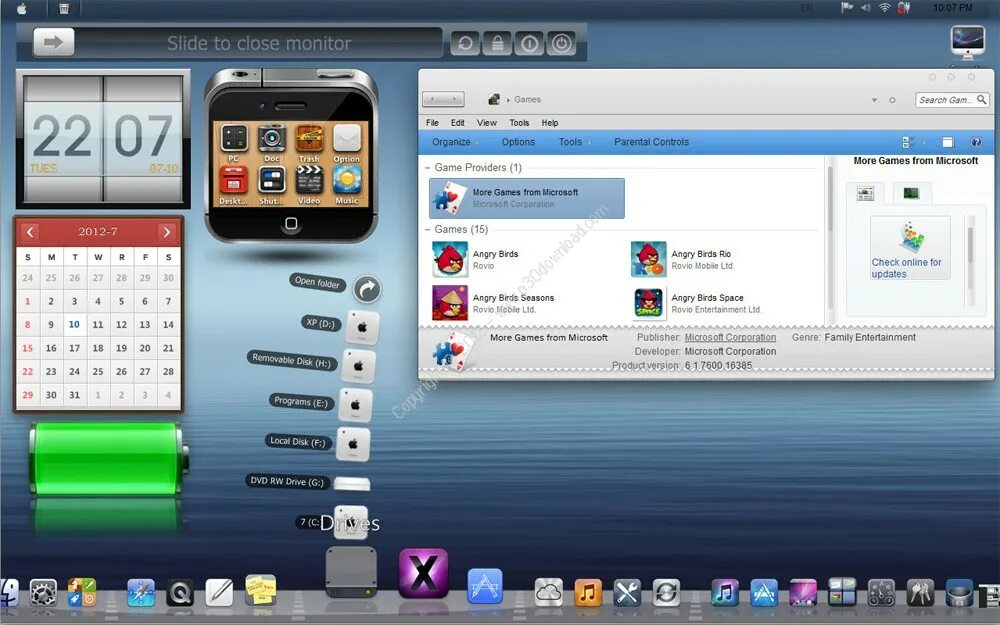The height and width of the screenshot is (625, 1000).
Task: Open the Trash icon on the phone widget
Action: pyautogui.click(x=309, y=138)
